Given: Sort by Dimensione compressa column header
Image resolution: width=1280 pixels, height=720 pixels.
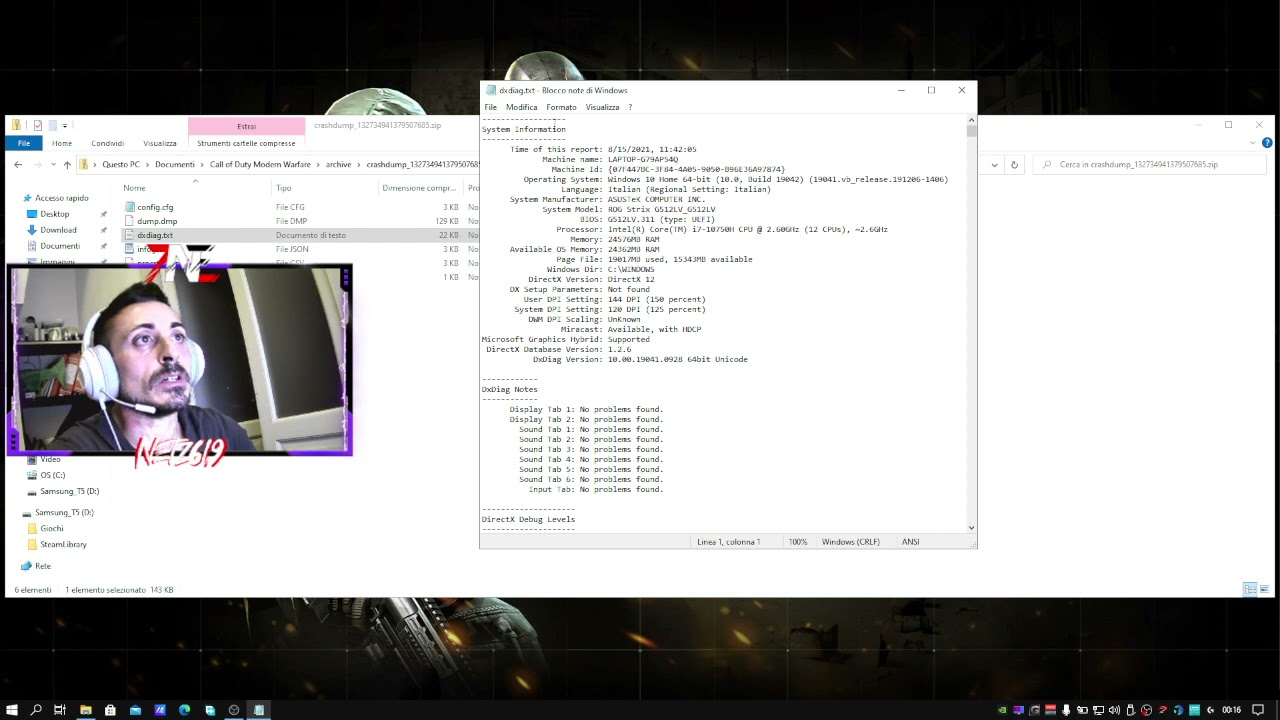Looking at the screenshot, I should coord(419,188).
